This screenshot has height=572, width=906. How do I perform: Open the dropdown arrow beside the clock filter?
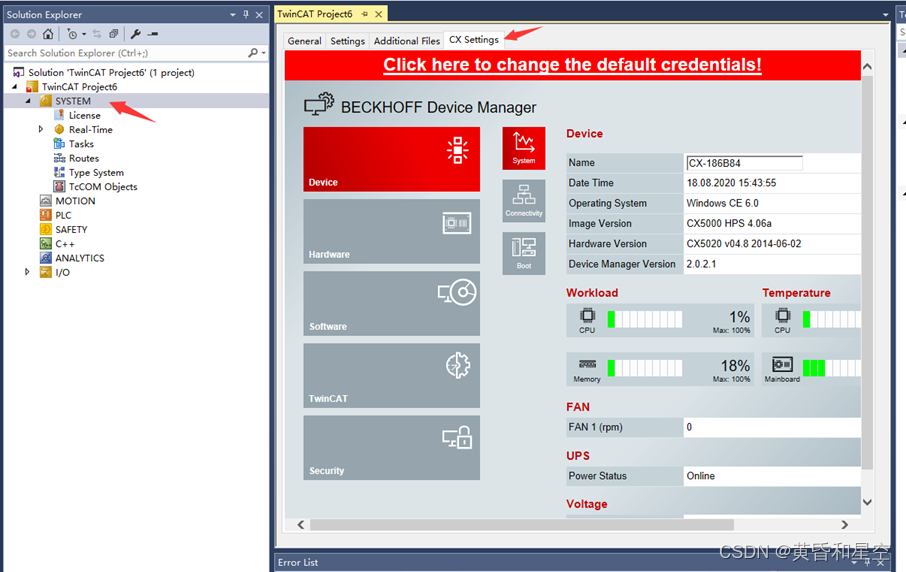[x=84, y=34]
